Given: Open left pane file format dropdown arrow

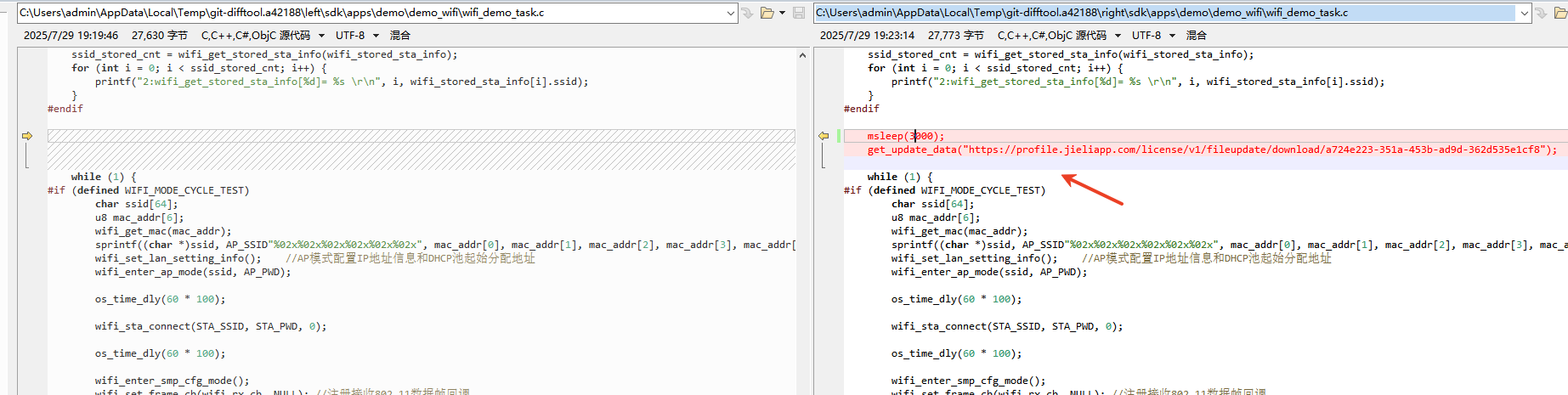Looking at the screenshot, I should [321, 36].
